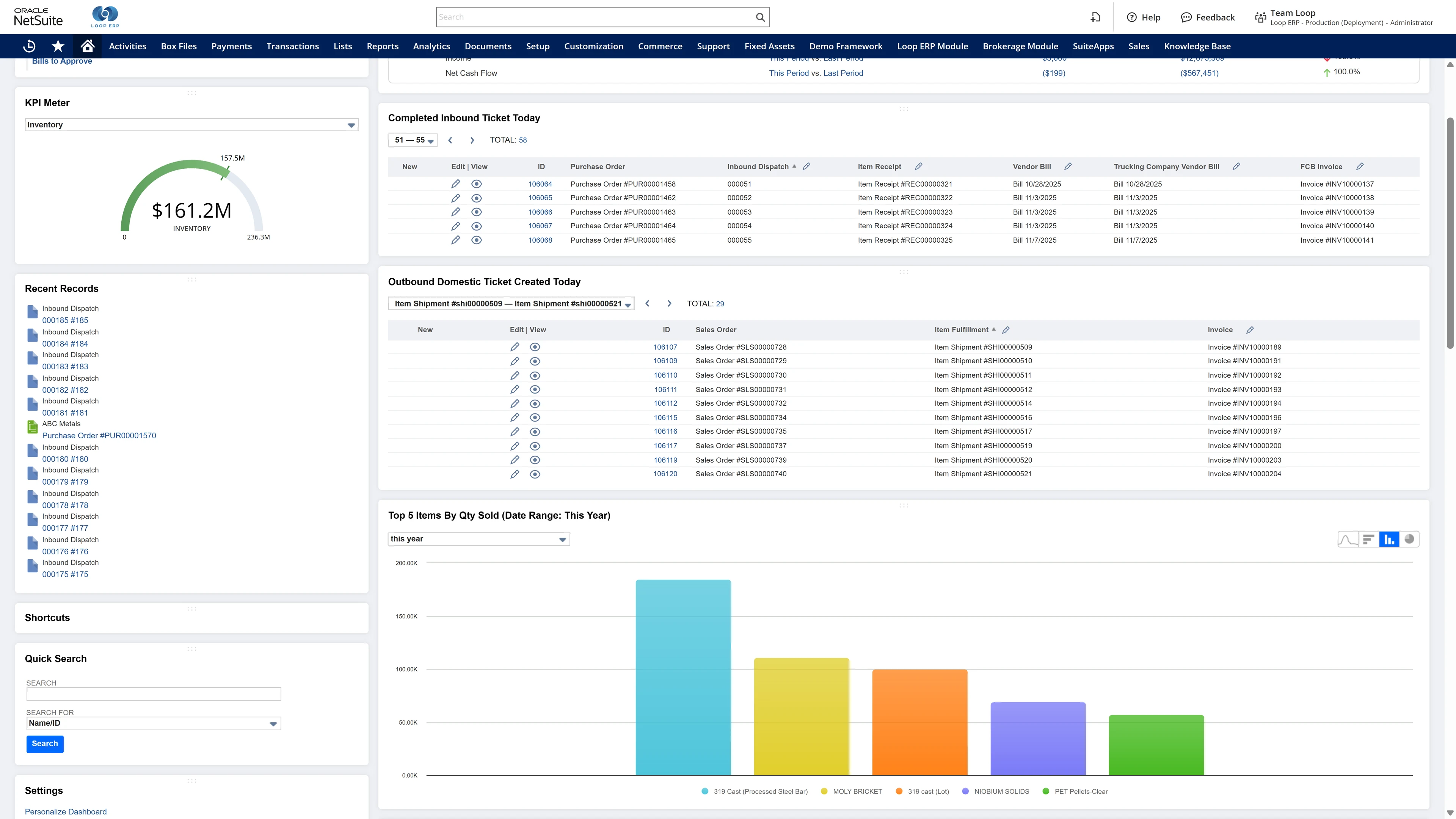View outbound ticket 106112 via eye icon
This screenshot has width=1456, height=819.
tap(535, 403)
